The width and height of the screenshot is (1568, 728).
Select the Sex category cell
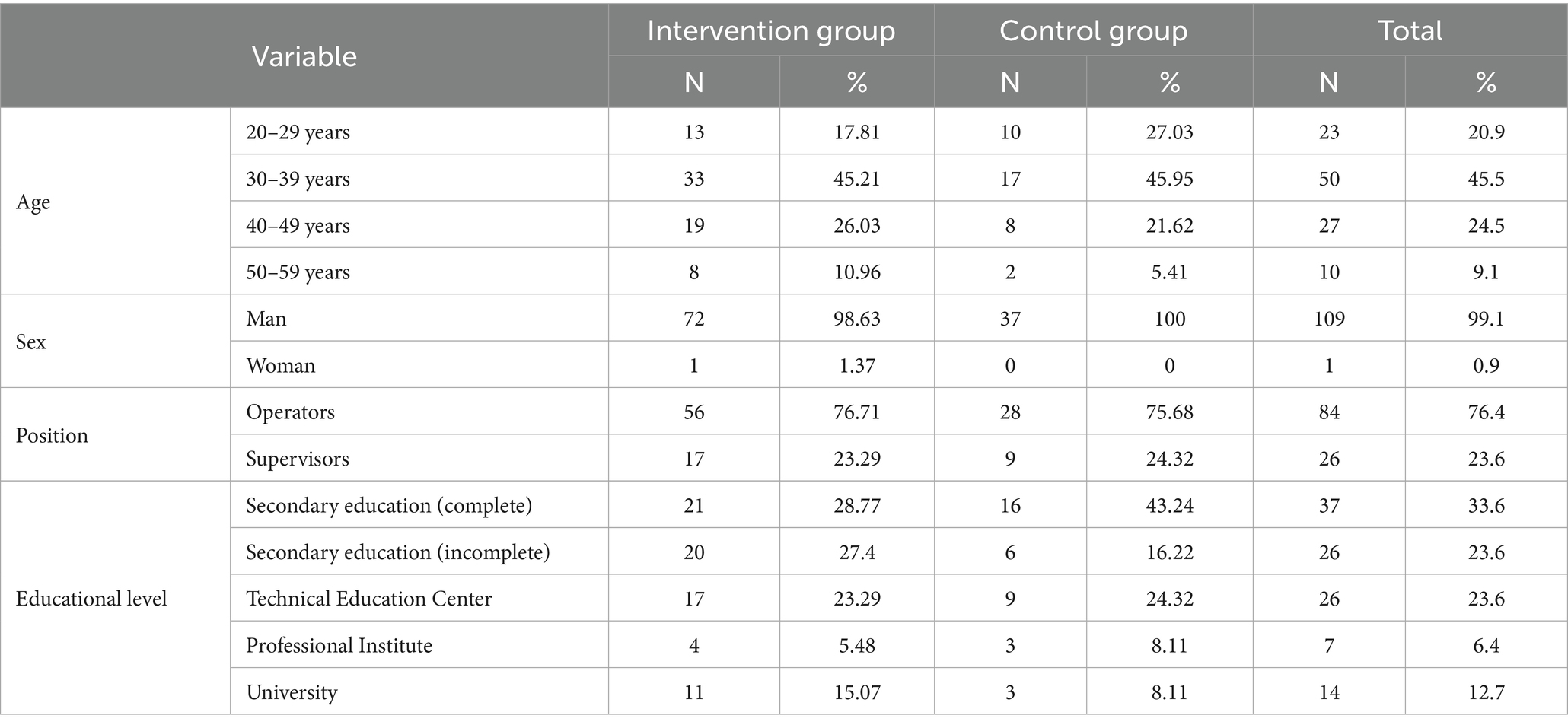pos(31,342)
